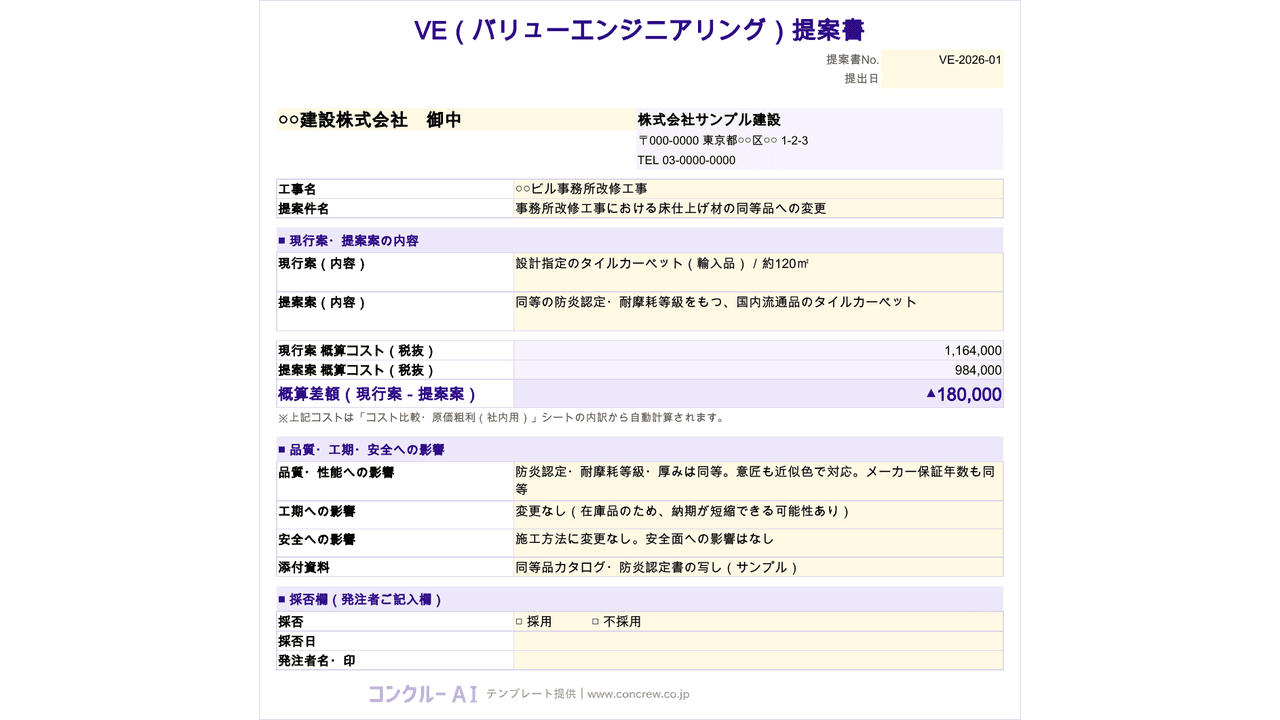Tick the 採用 checkbox
The width and height of the screenshot is (1280, 720).
519,622
